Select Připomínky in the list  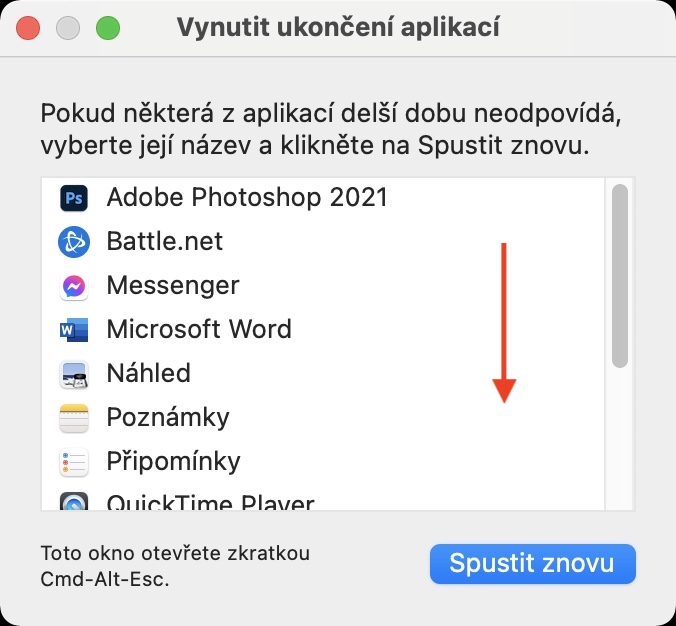point(173,462)
